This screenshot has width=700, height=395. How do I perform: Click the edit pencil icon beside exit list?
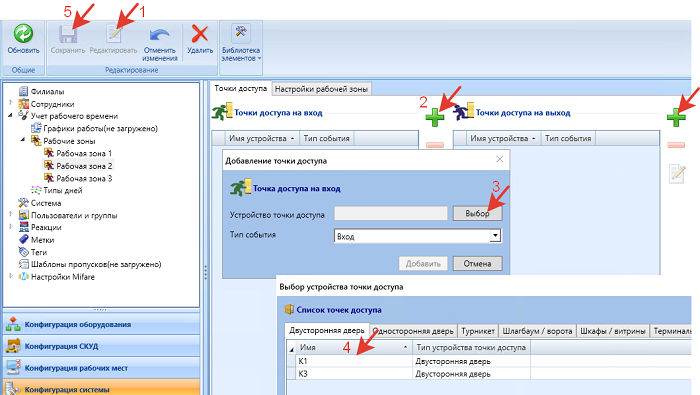[677, 173]
